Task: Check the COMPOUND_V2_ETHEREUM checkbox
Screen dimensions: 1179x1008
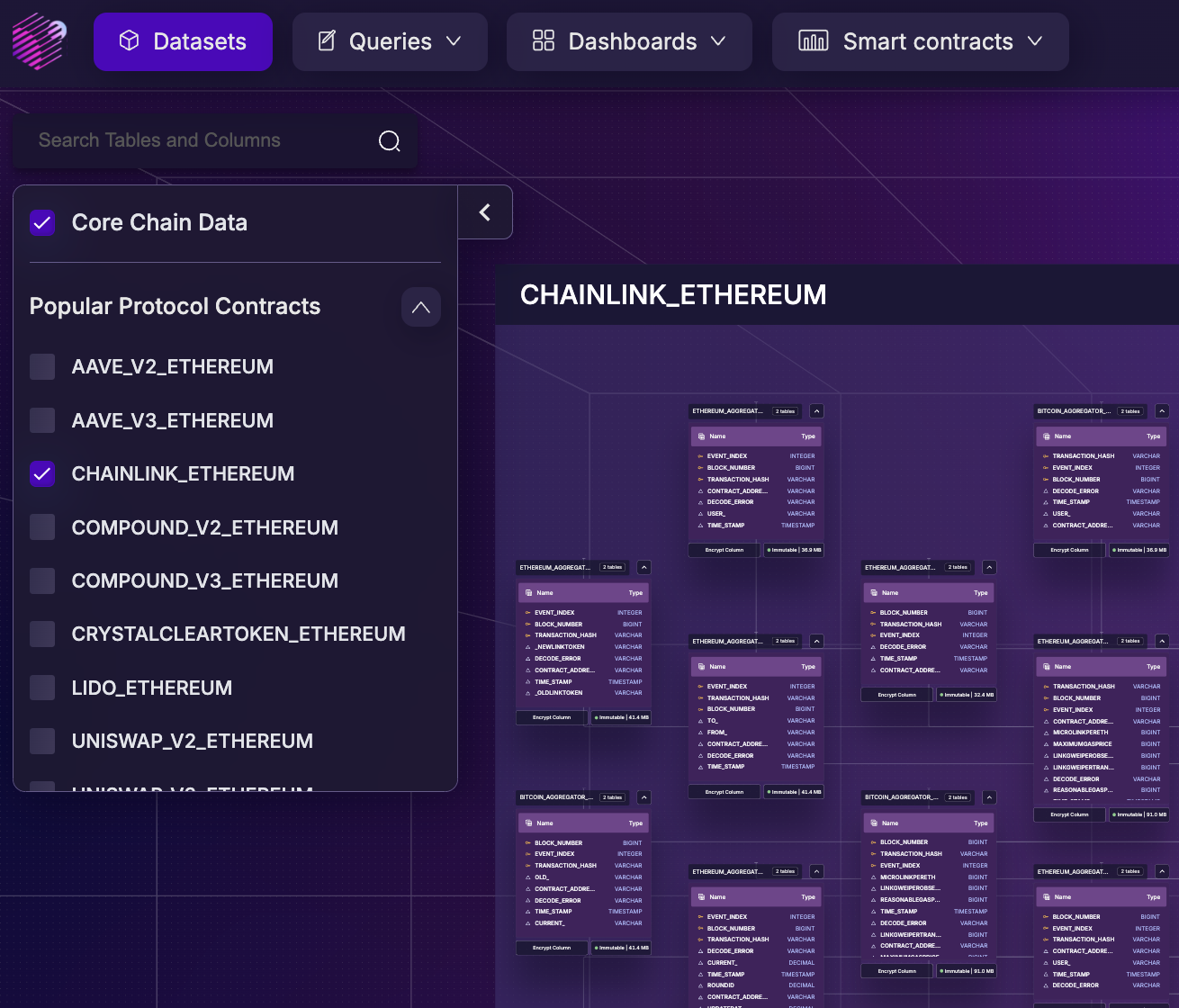Action: tap(42, 527)
